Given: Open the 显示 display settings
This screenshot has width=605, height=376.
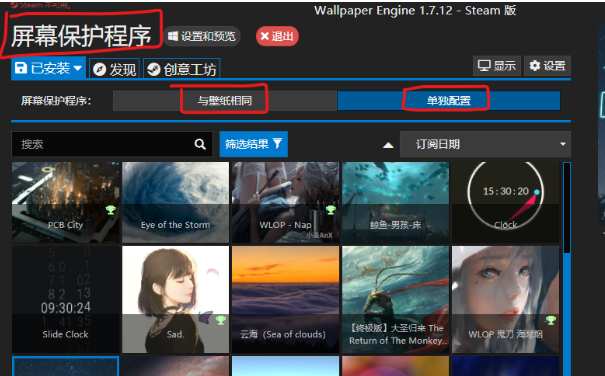Looking at the screenshot, I should pyautogui.click(x=497, y=66).
